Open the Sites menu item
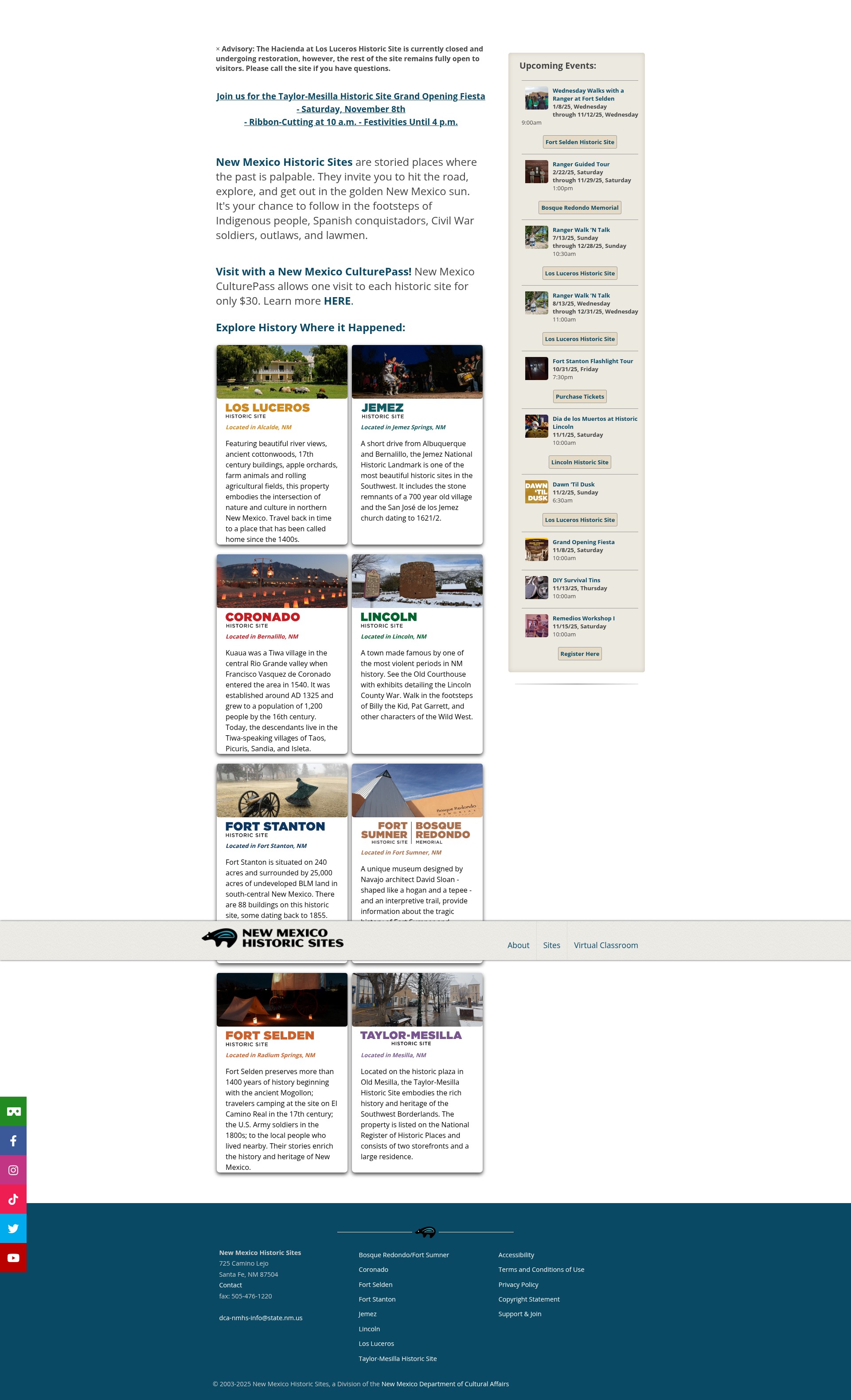This screenshot has width=851, height=1400. [x=551, y=945]
